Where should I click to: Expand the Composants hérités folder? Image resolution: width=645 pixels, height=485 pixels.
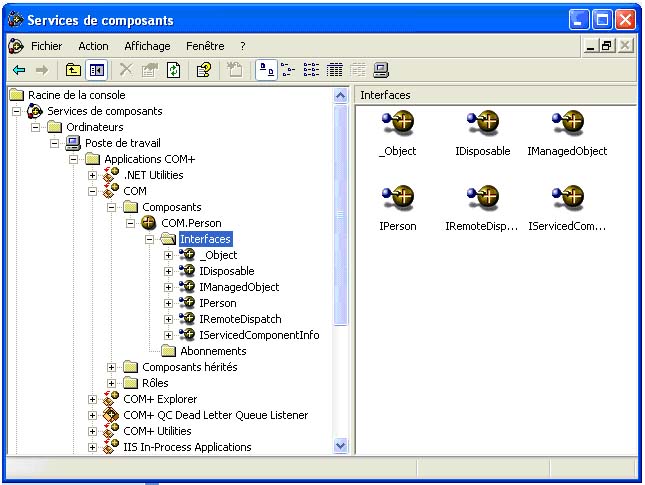tap(111, 367)
